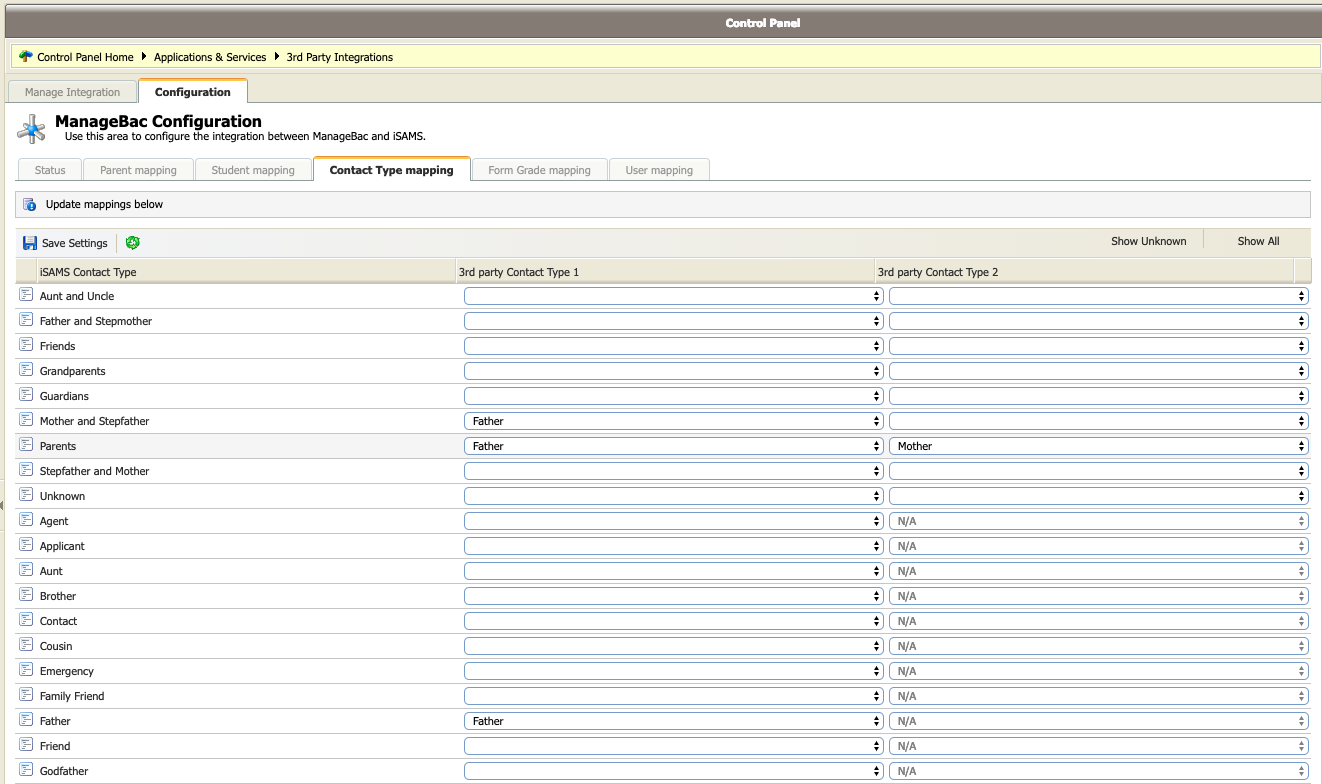Click the row icon beside Aunt
1322x784 pixels.
coord(26,571)
